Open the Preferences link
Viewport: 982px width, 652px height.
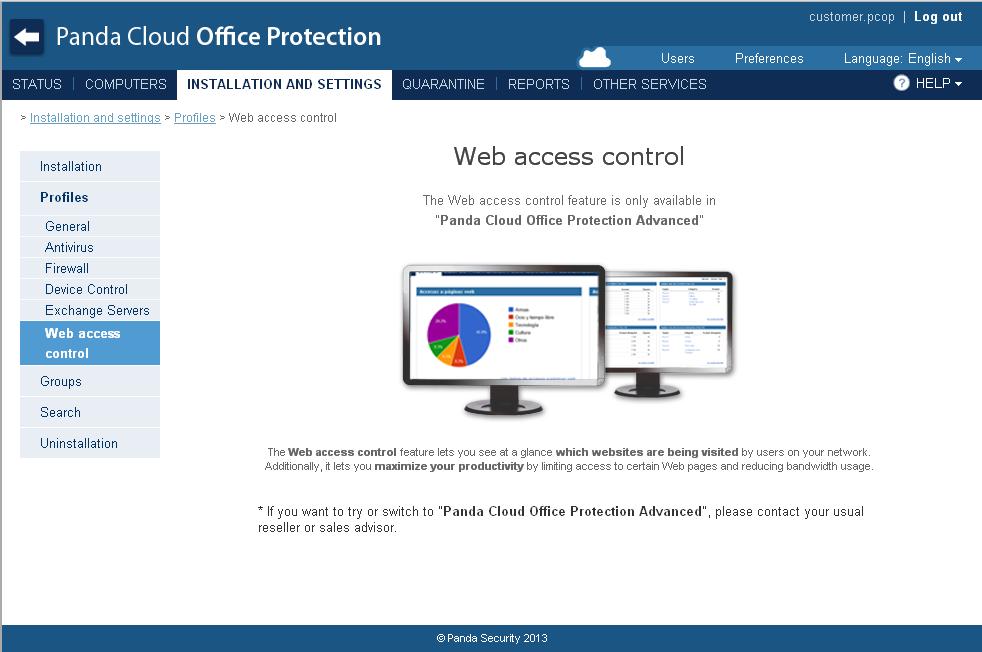pyautogui.click(x=768, y=58)
